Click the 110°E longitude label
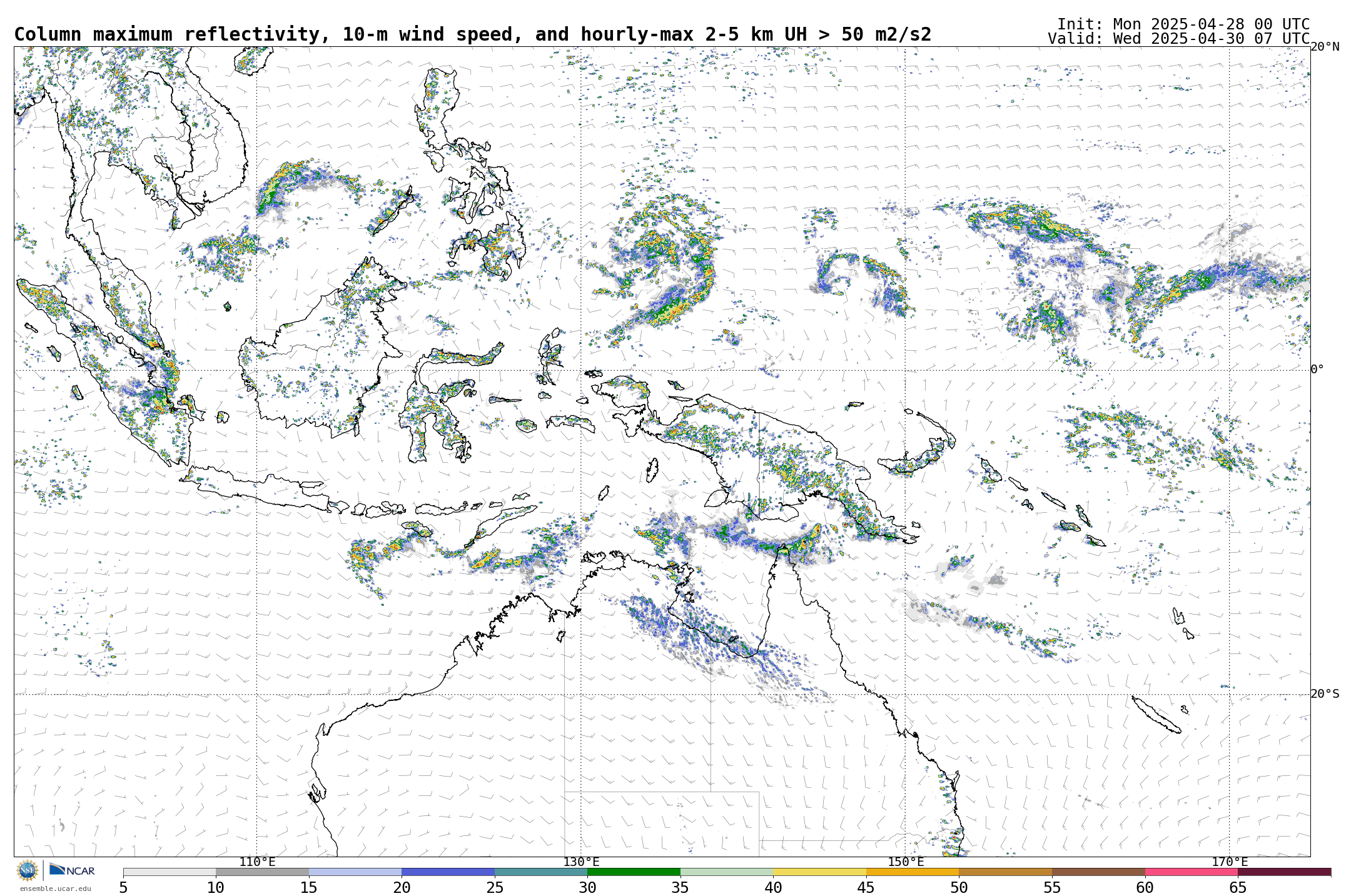The image size is (1351, 896). pos(257,862)
